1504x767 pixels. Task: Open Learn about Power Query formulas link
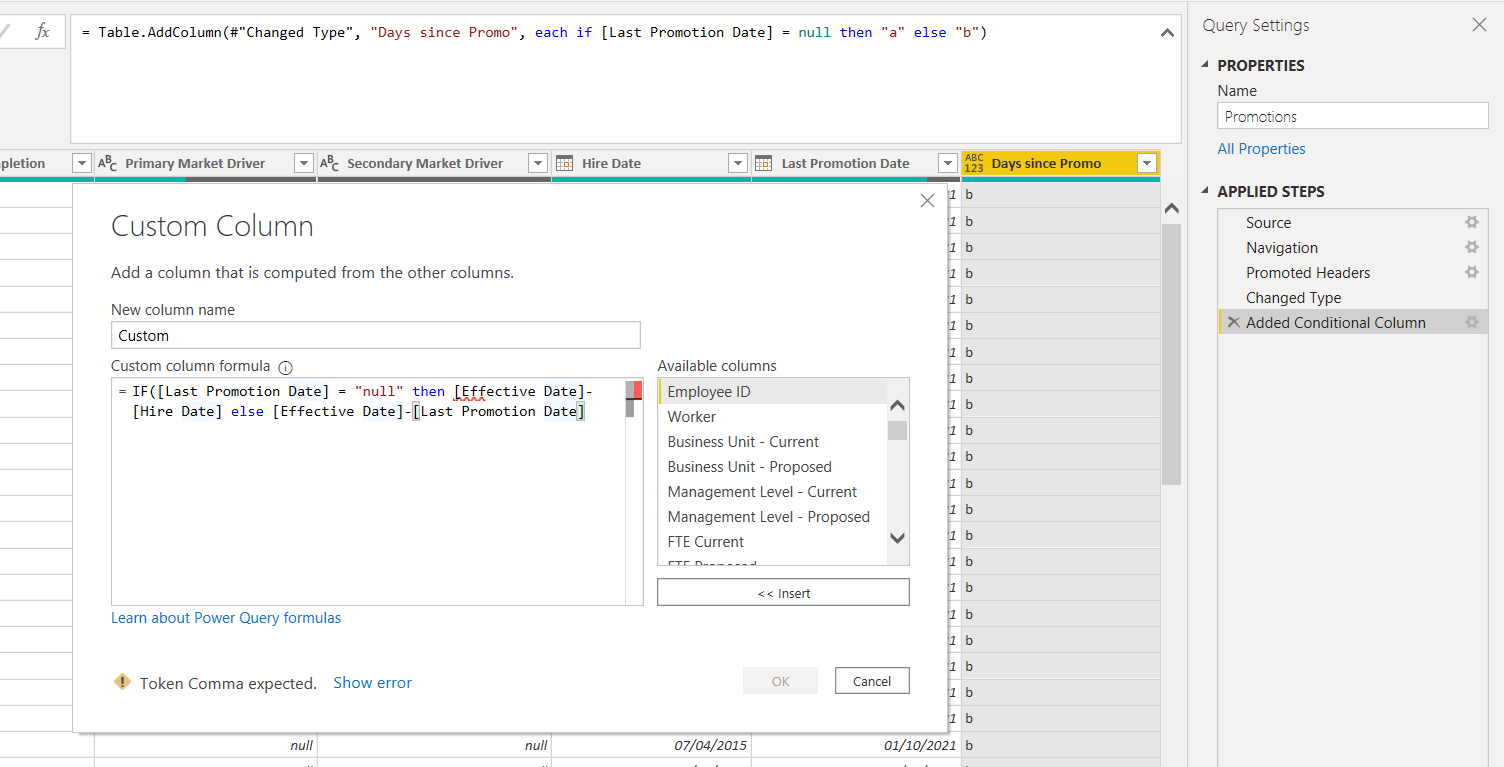coord(226,618)
